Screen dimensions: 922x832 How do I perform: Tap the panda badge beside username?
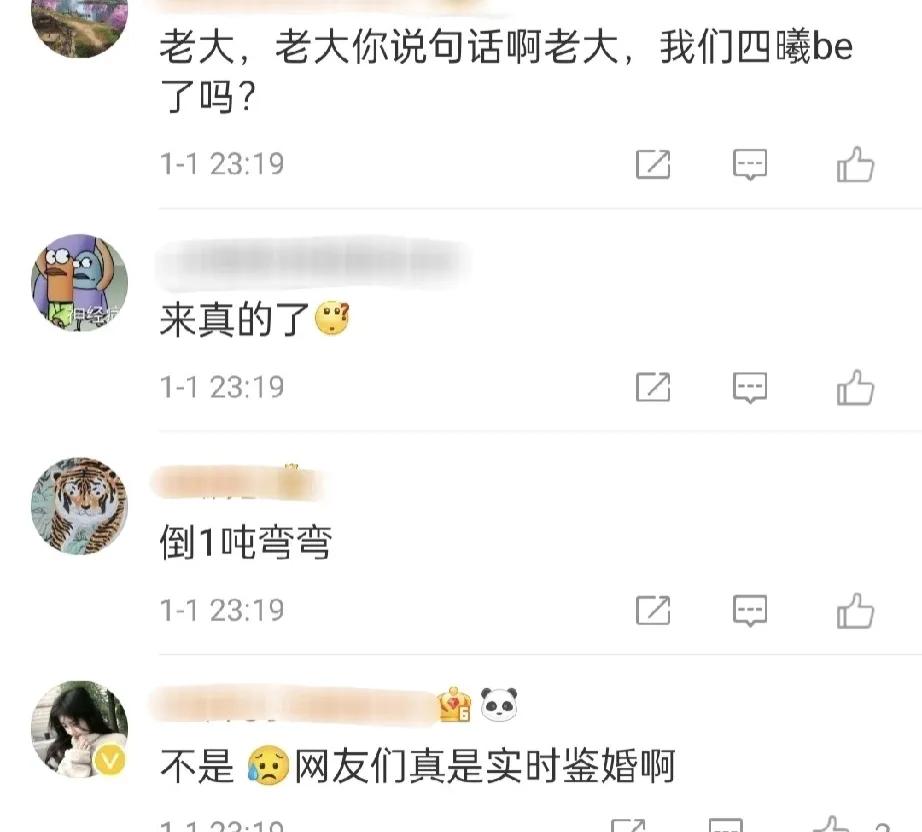coord(499,704)
